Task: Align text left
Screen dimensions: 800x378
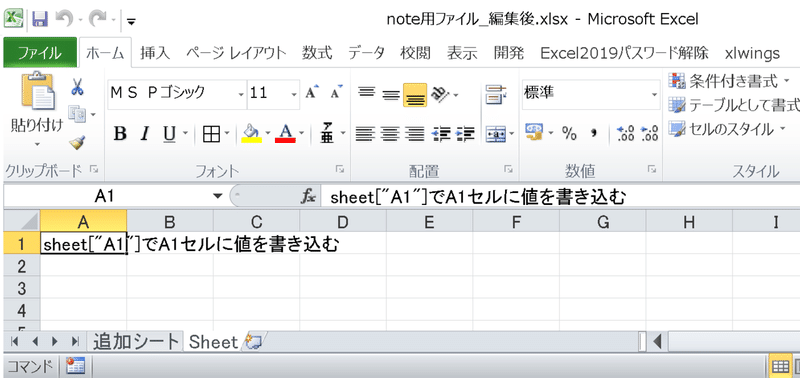Action: coord(365,134)
